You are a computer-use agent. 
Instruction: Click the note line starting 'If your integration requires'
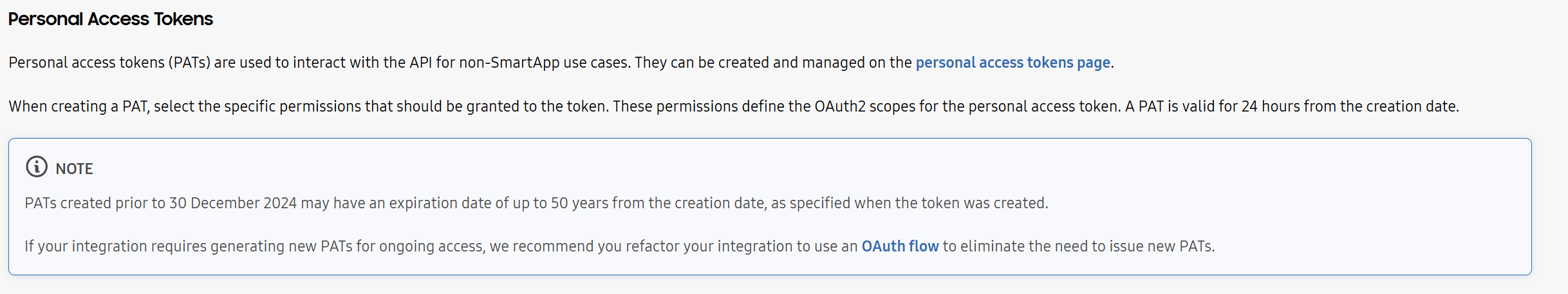pyautogui.click(x=620, y=246)
